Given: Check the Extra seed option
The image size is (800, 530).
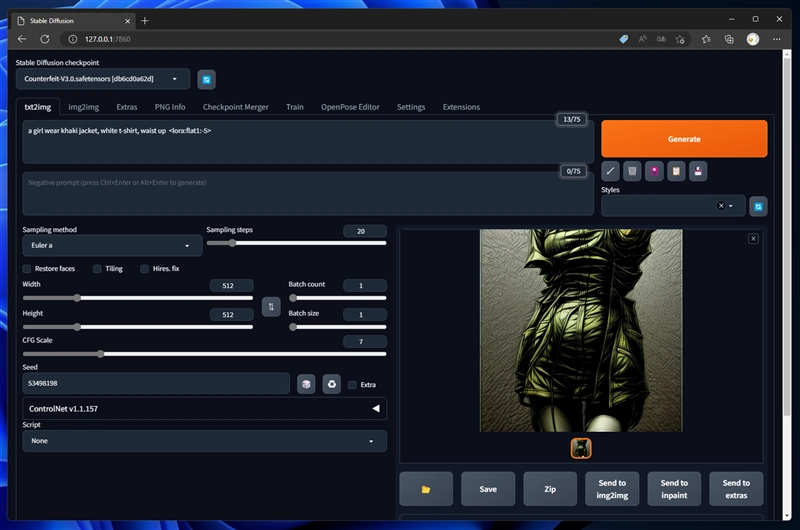Looking at the screenshot, I should pos(352,384).
